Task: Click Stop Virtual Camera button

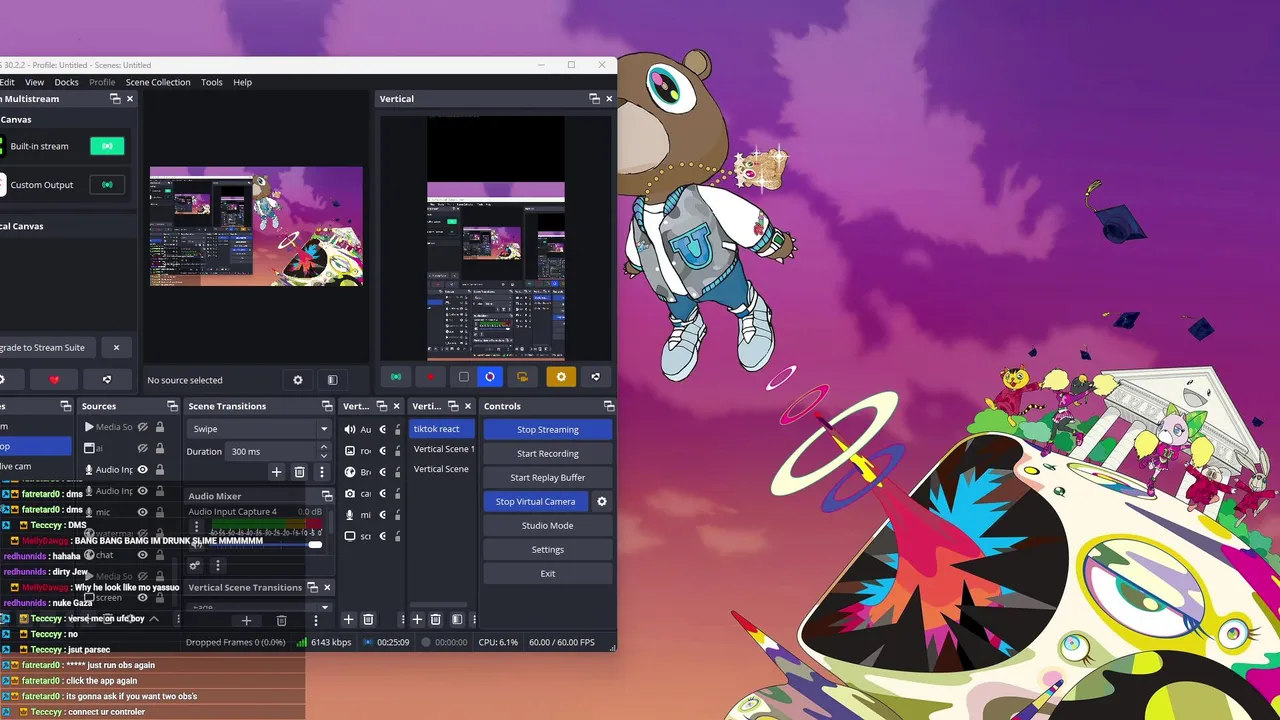Action: [x=536, y=501]
